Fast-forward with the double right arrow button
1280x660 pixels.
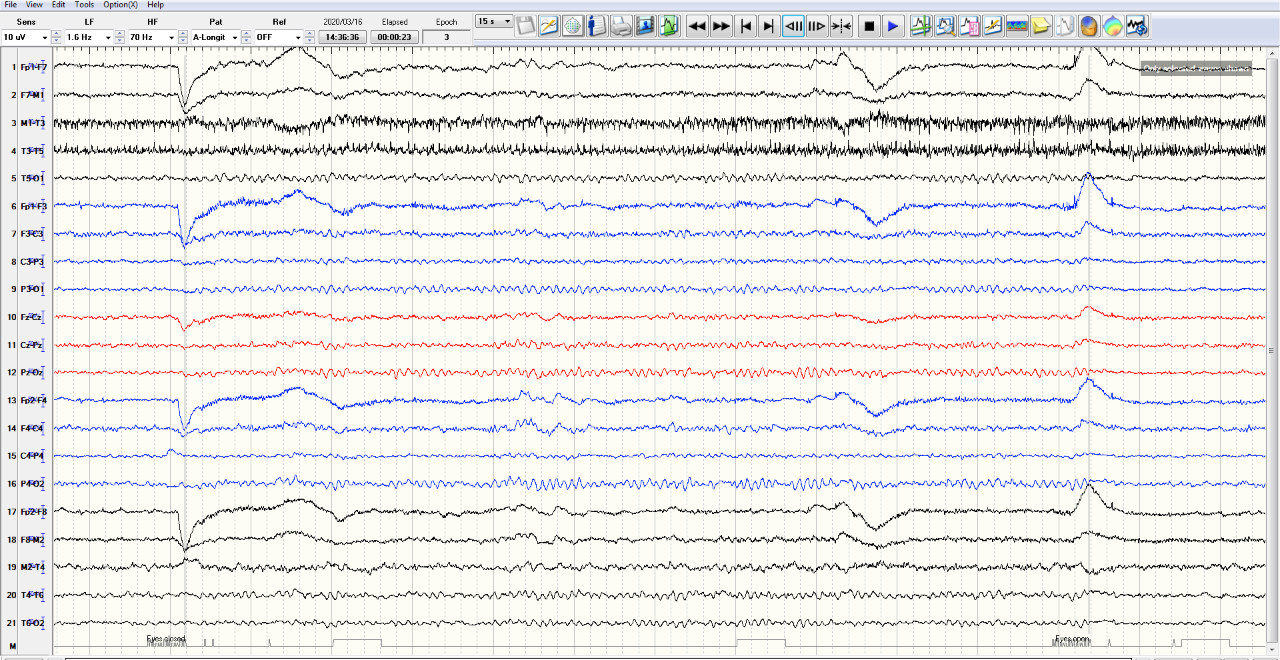coord(721,26)
